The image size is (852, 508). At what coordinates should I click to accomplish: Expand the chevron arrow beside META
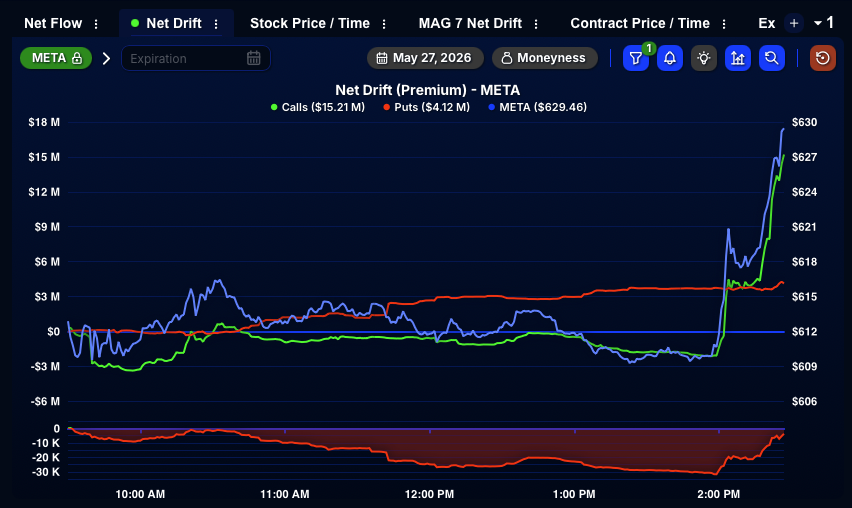coord(106,58)
